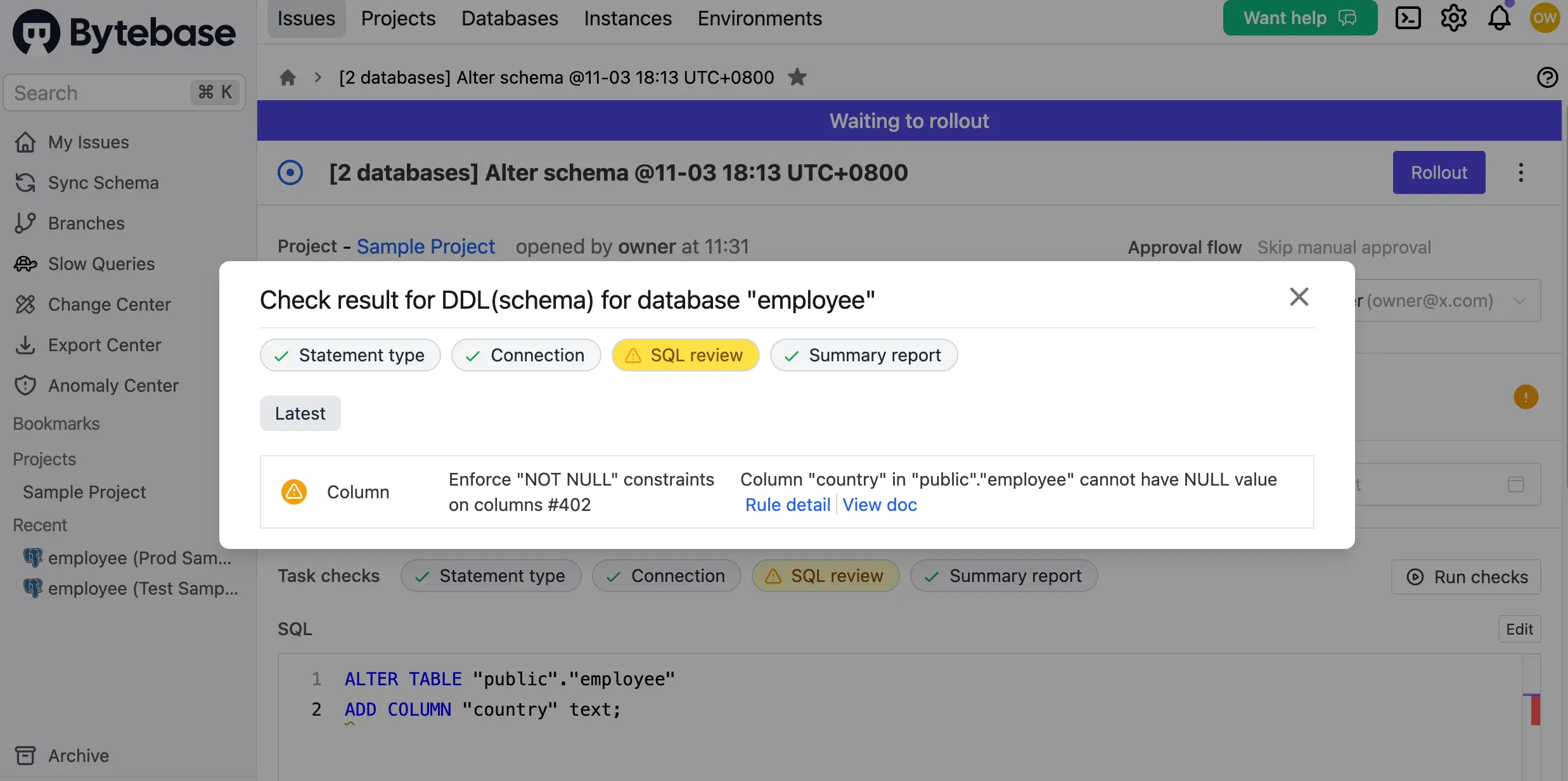Click Bookmarks heading in sidebar
The width and height of the screenshot is (1568, 781).
pyautogui.click(x=56, y=423)
